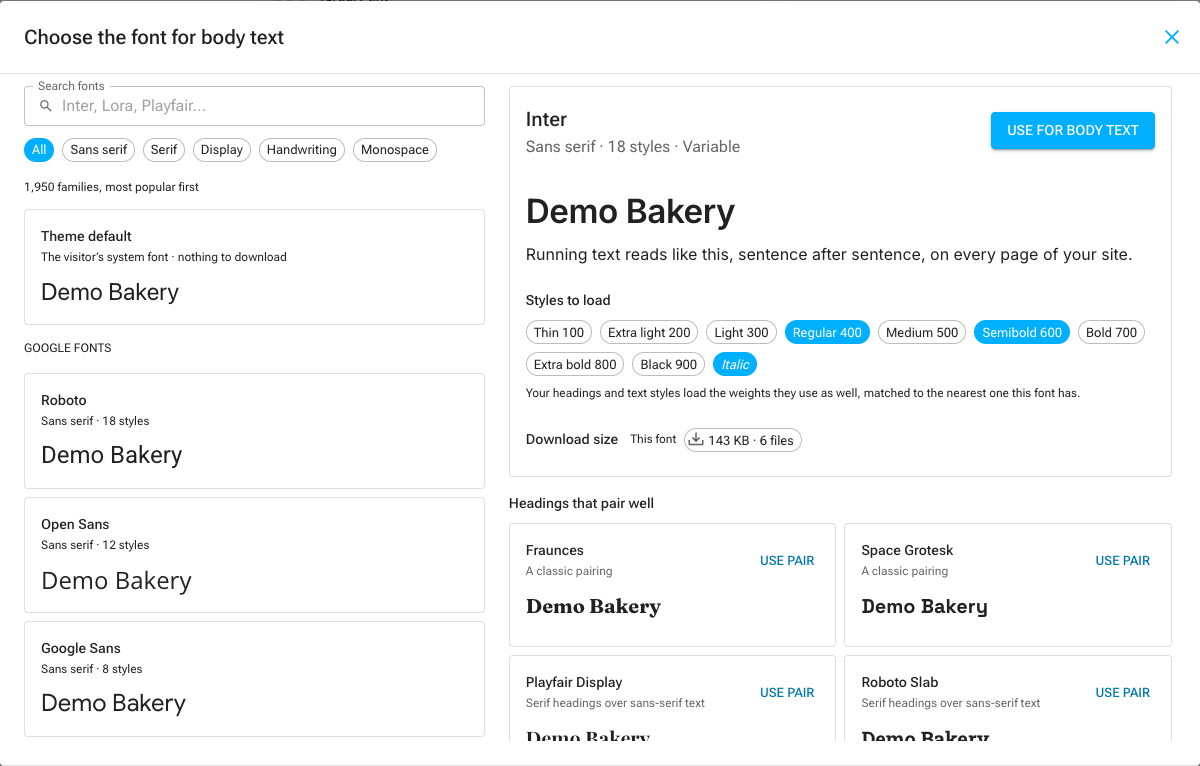This screenshot has width=1200, height=766.
Task: Click Use for body text button
Action: point(1073,130)
